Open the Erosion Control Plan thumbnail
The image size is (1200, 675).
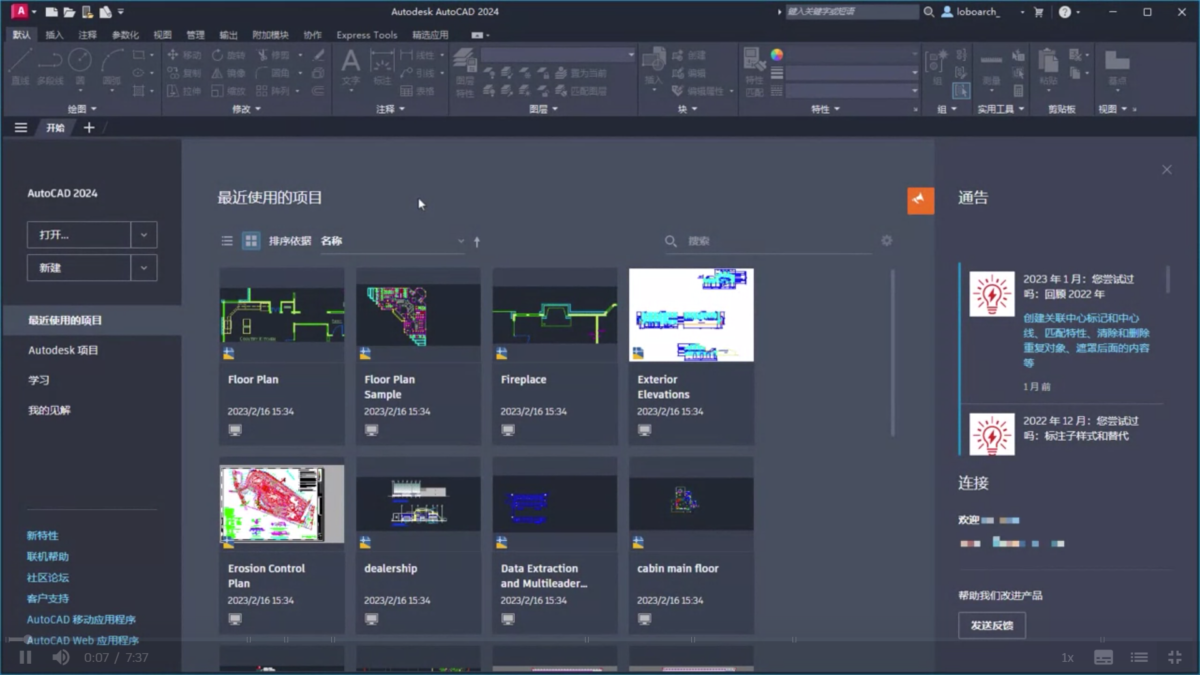(282, 503)
